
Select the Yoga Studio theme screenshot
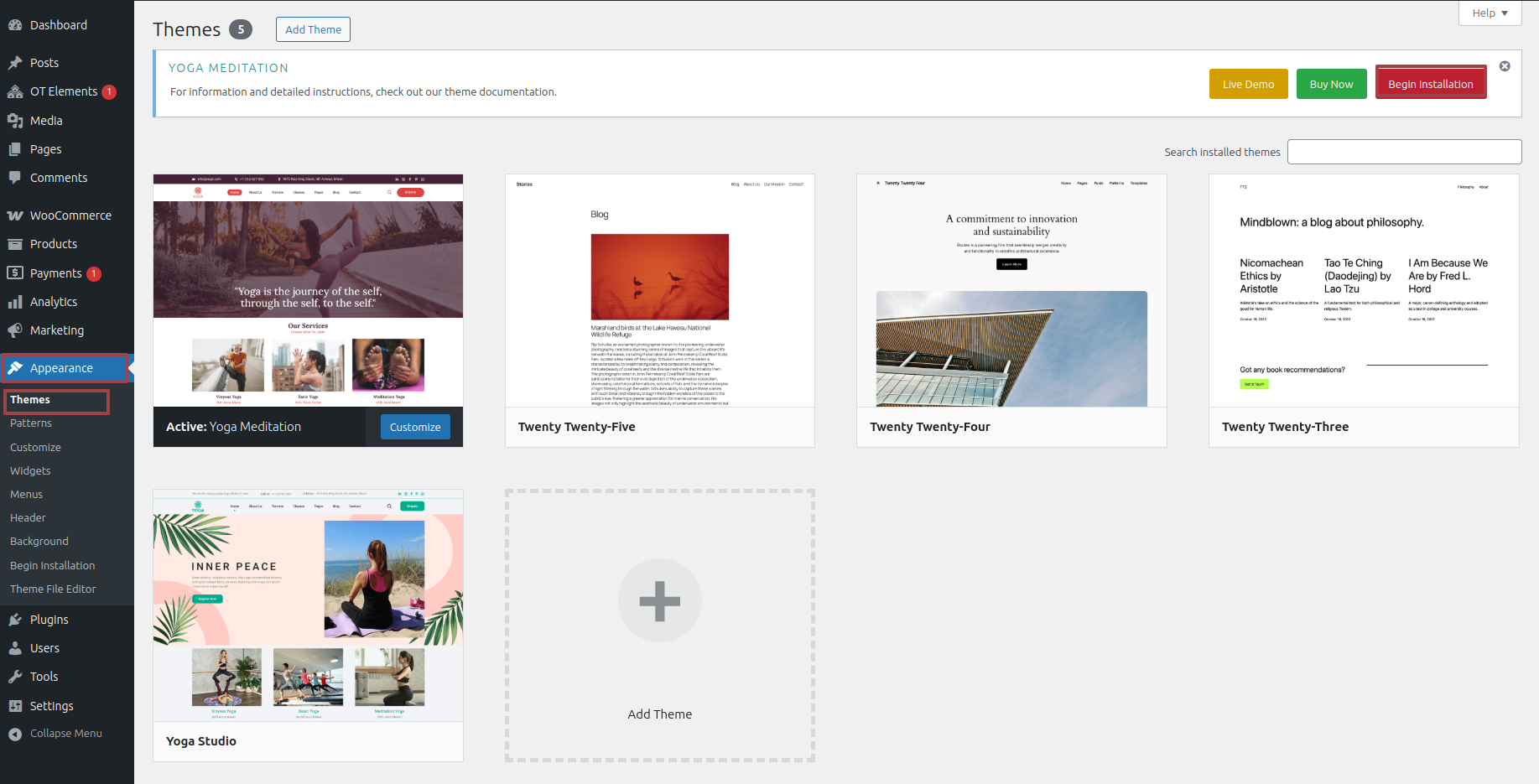coord(308,605)
